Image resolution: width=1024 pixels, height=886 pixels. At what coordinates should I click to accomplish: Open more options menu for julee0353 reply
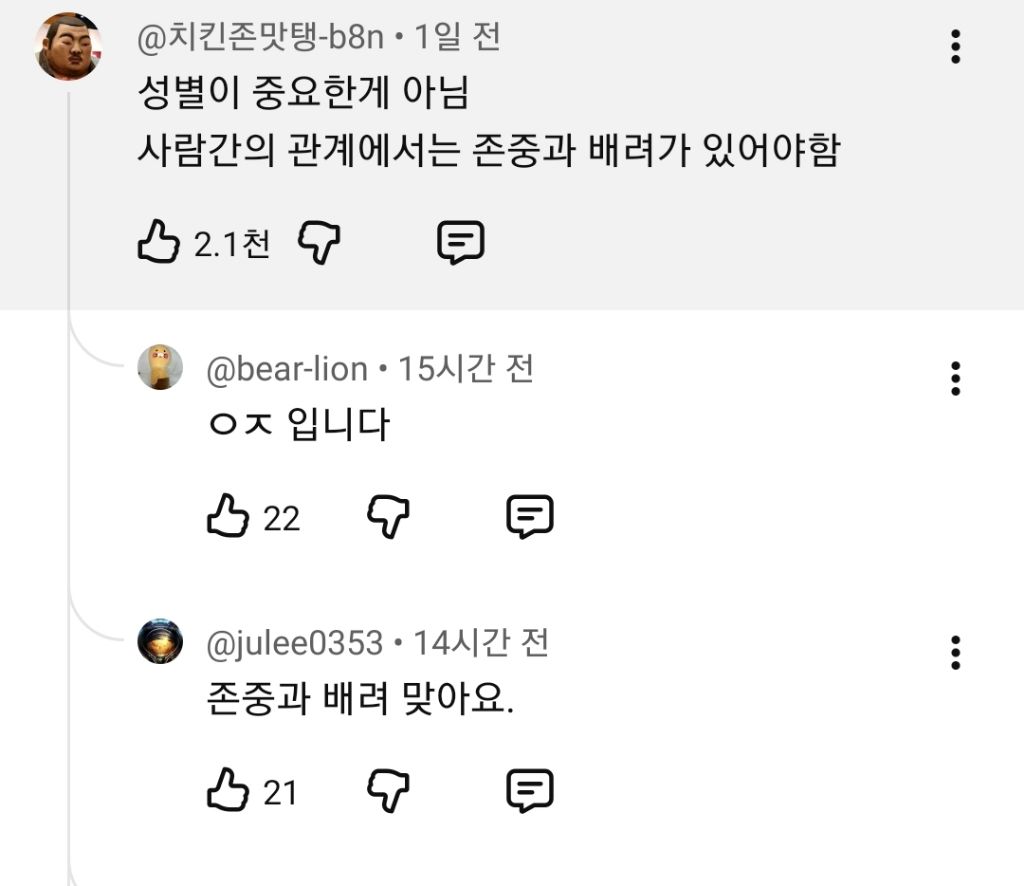point(956,652)
